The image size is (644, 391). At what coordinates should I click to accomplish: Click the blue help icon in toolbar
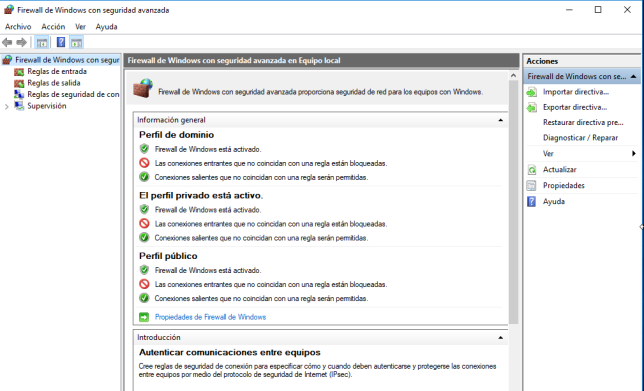61,42
